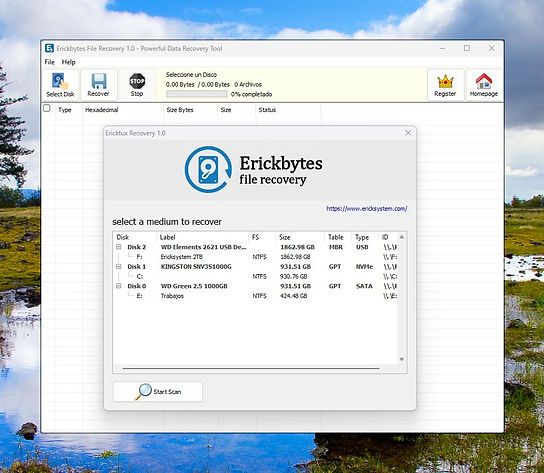Close the Erickbytes File Recovery main window

(492, 48)
